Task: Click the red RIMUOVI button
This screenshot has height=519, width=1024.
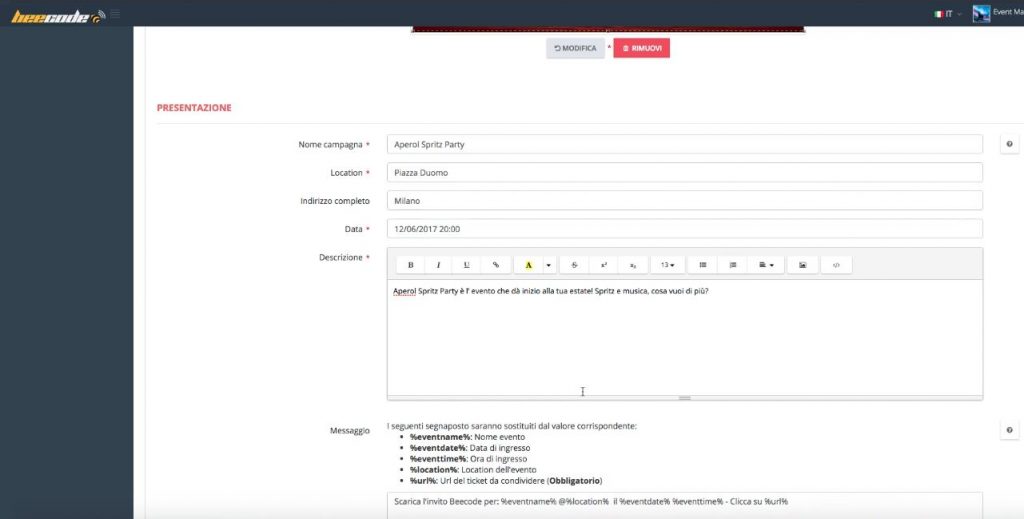Action: click(x=641, y=48)
